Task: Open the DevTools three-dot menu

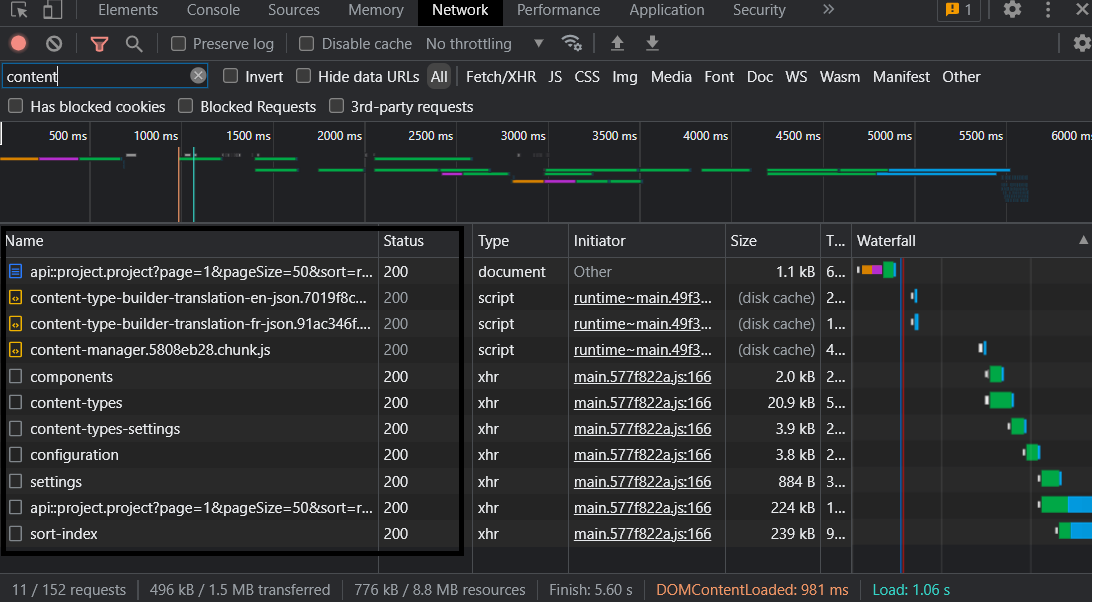Action: [1046, 10]
